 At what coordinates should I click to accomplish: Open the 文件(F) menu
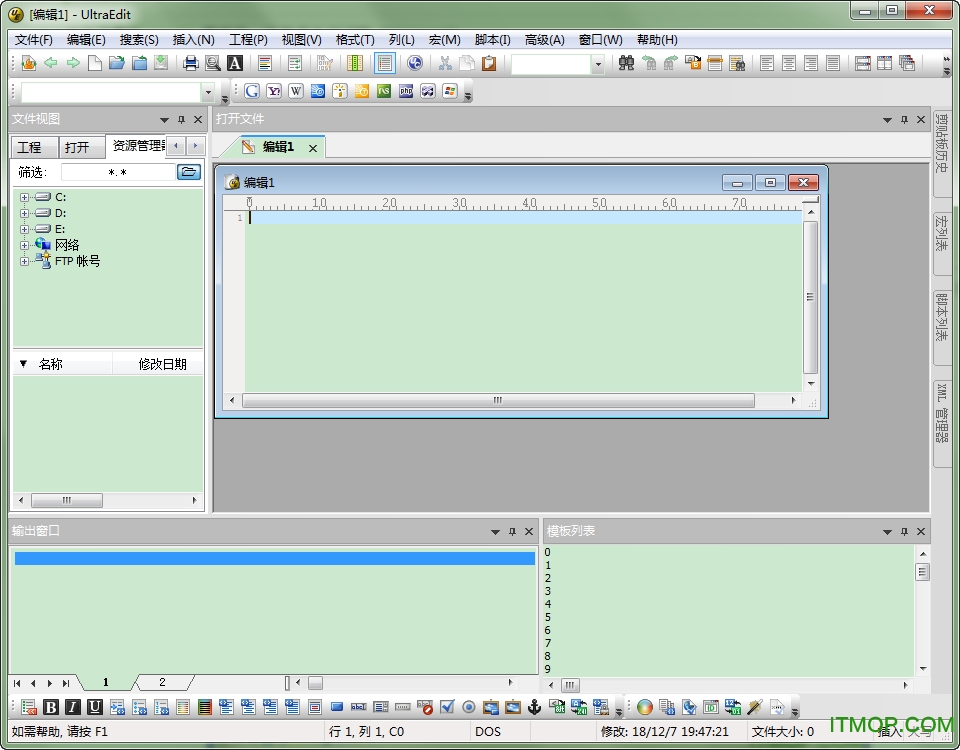point(34,40)
